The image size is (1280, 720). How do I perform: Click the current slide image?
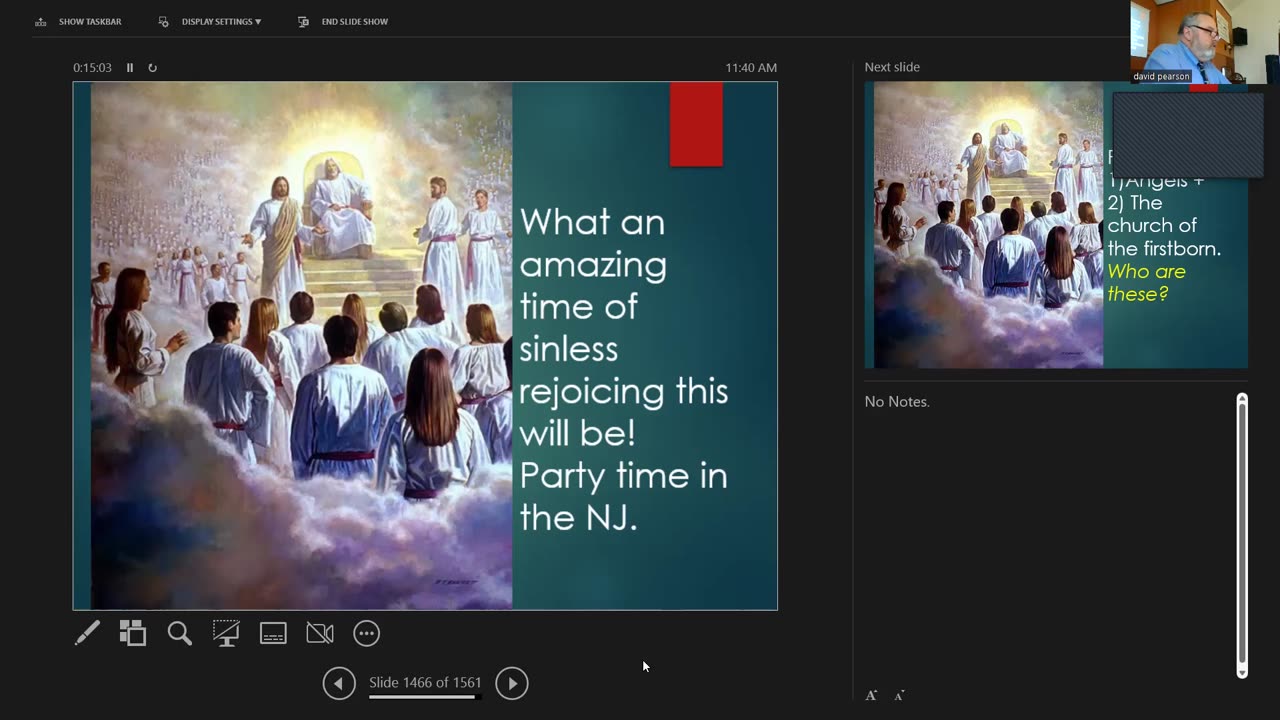pyautogui.click(x=425, y=346)
